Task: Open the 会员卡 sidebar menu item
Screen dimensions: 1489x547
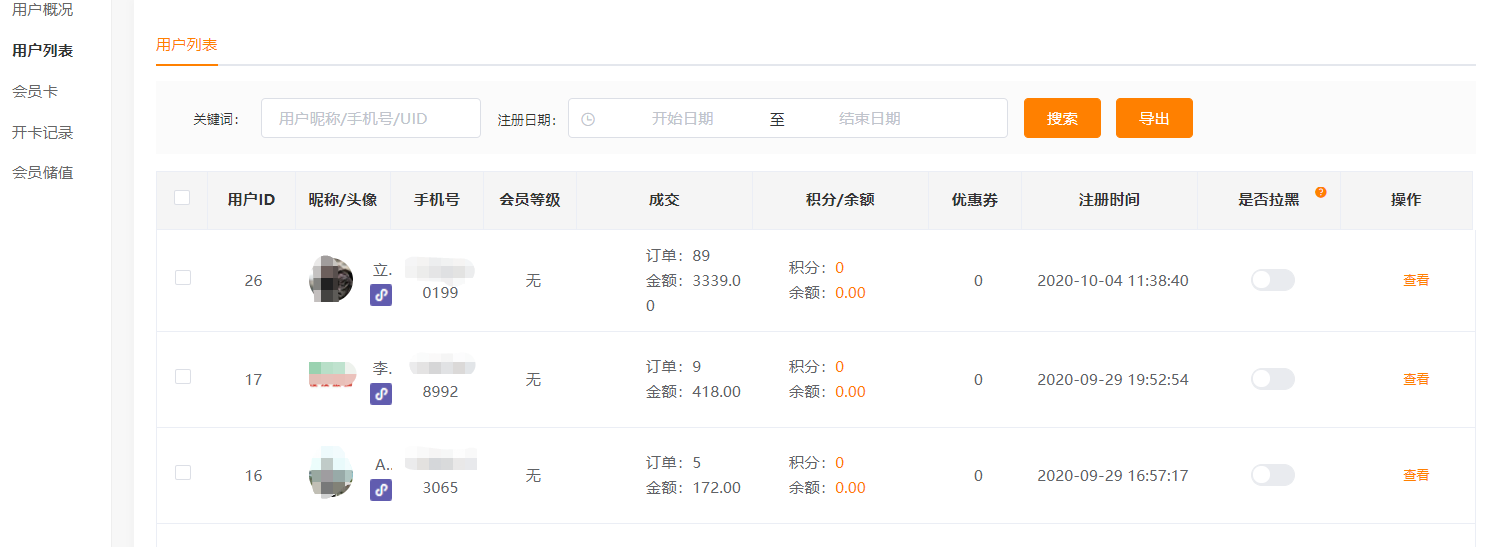Action: click(x=35, y=91)
